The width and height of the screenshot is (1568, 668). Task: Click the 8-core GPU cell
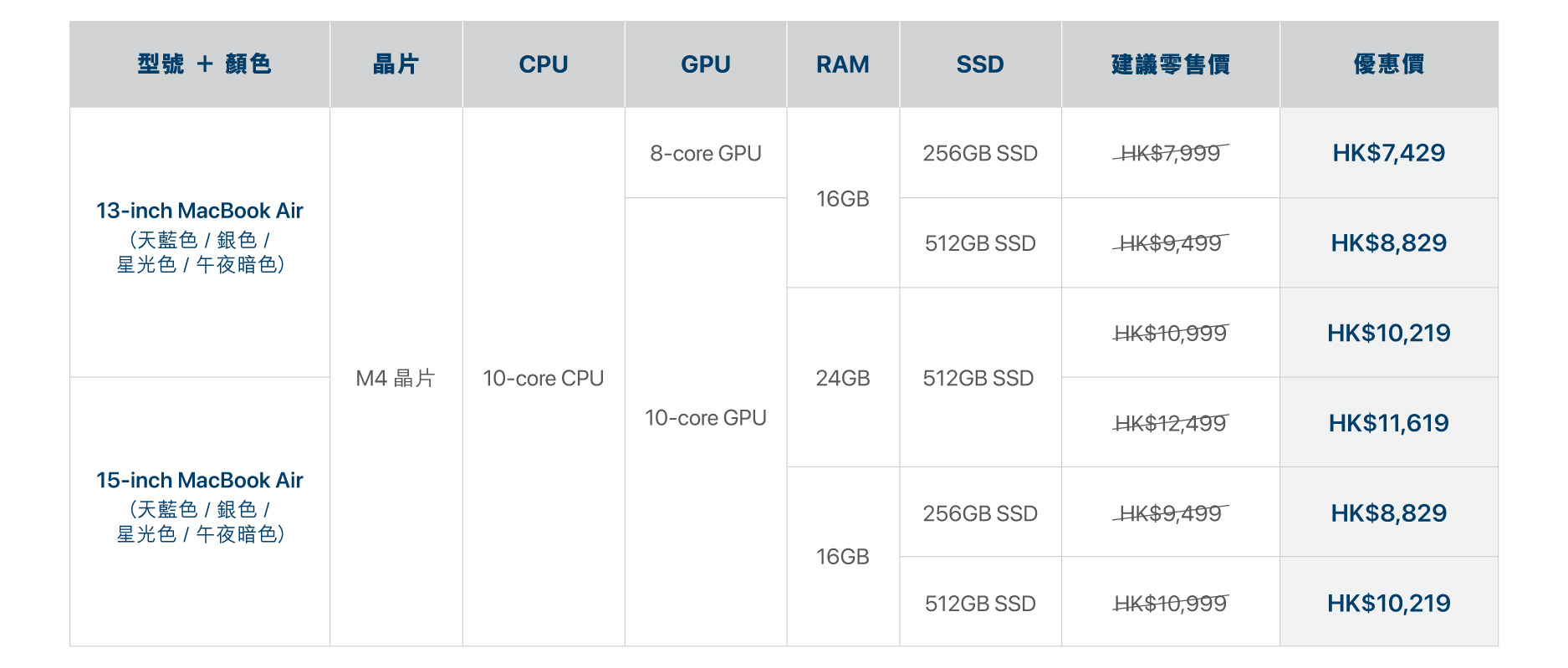click(x=706, y=154)
